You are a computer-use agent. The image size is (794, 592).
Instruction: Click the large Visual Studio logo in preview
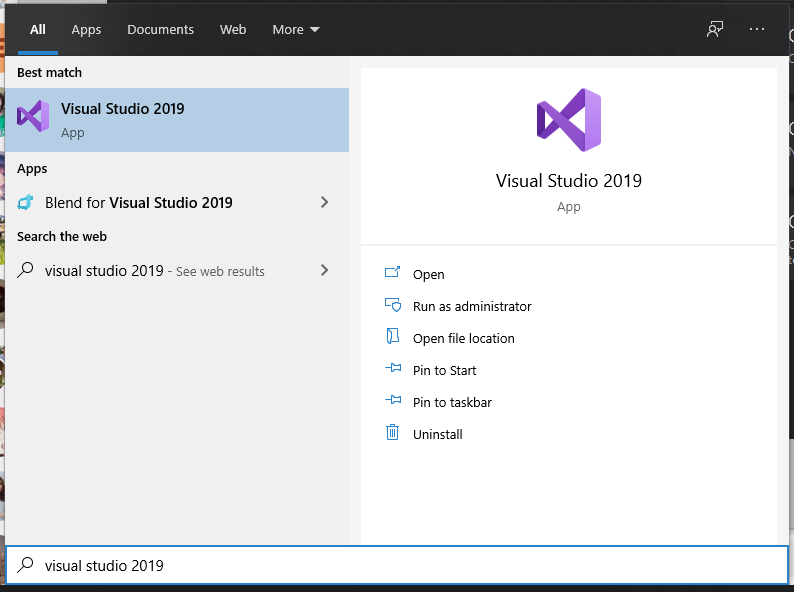569,120
